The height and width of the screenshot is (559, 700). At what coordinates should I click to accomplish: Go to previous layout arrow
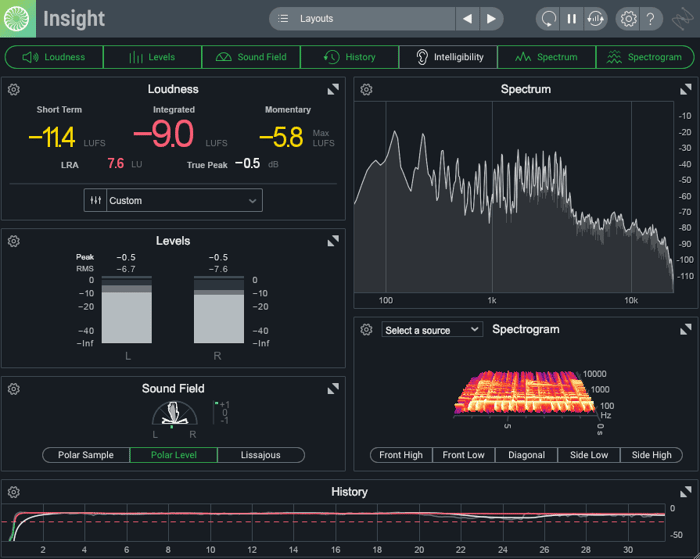point(467,19)
